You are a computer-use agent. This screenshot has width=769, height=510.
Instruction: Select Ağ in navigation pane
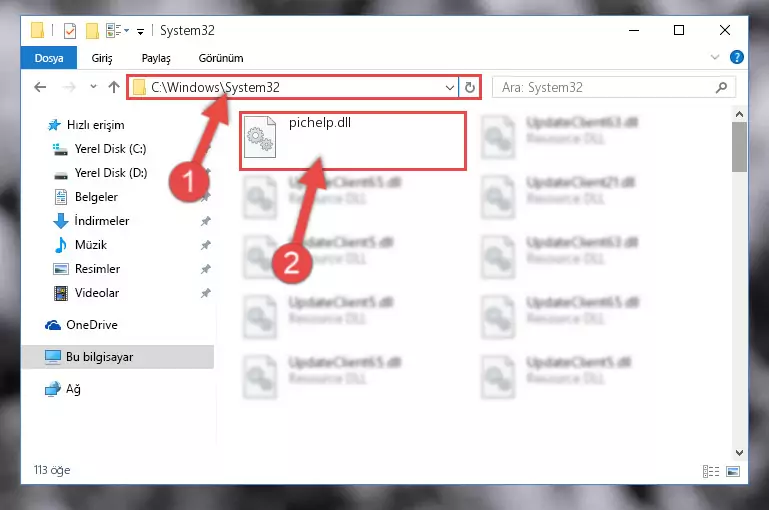click(73, 389)
